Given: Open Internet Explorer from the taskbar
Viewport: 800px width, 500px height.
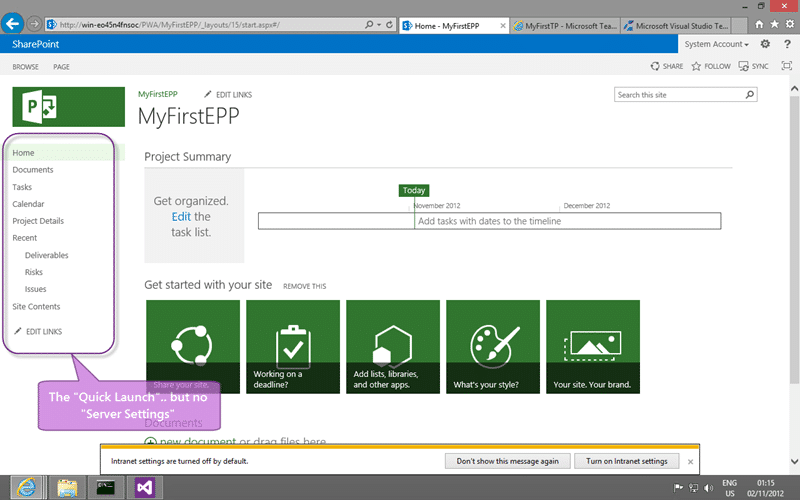Looking at the screenshot, I should click(27, 488).
